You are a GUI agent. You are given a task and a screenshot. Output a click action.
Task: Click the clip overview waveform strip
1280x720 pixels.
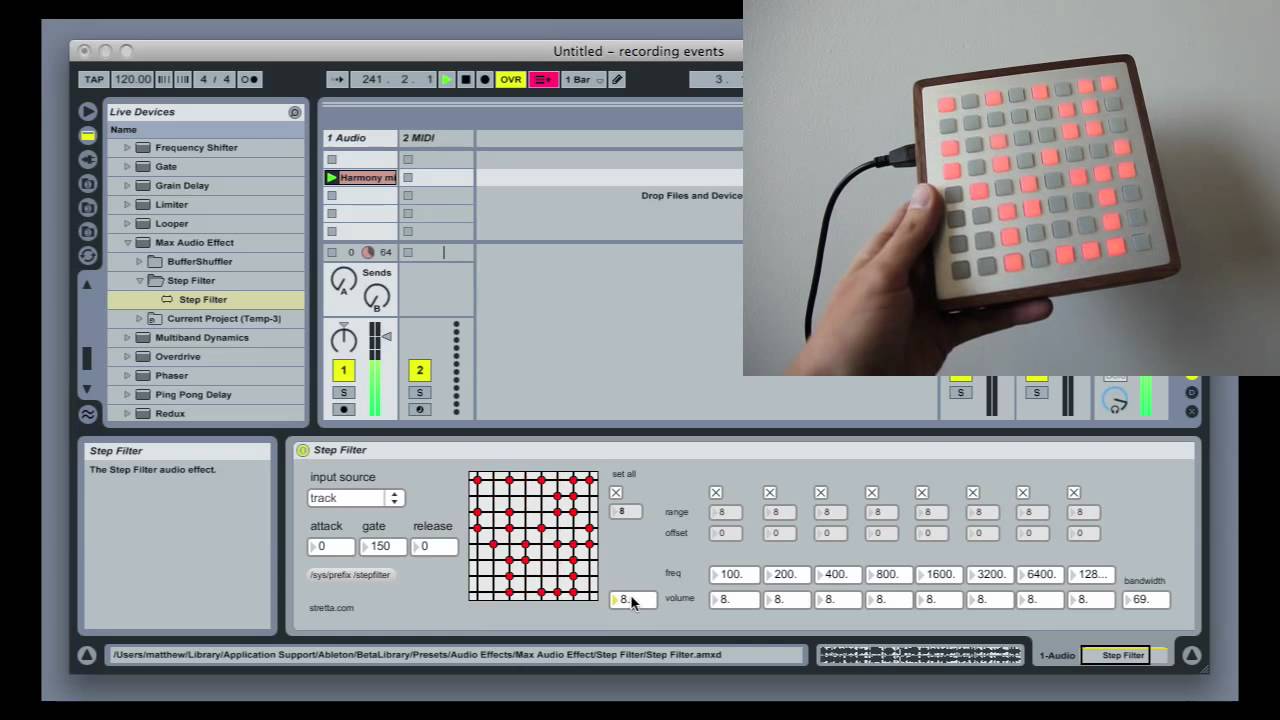919,655
